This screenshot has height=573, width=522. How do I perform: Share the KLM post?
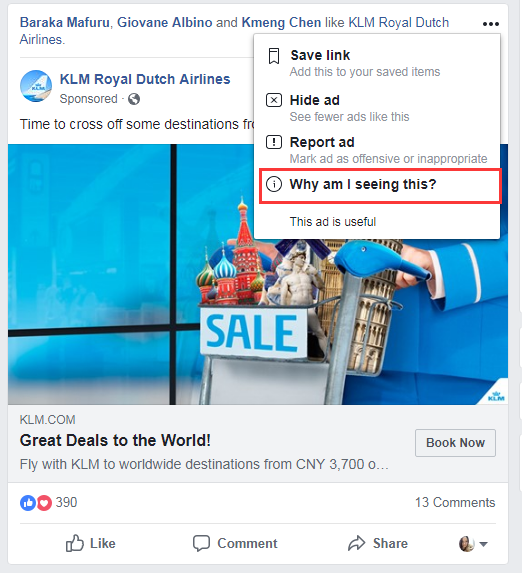(x=378, y=543)
